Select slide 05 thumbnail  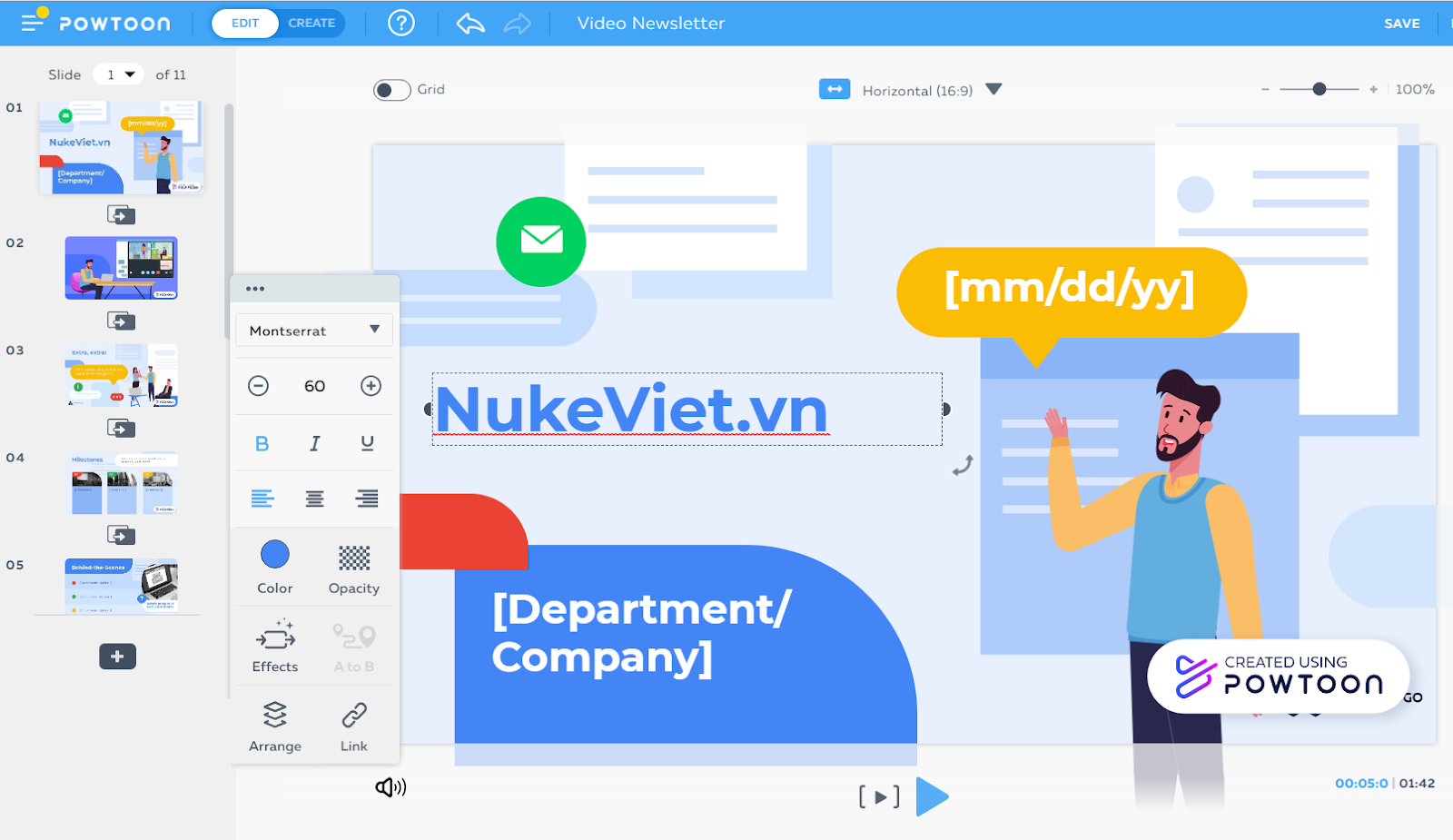(x=121, y=586)
